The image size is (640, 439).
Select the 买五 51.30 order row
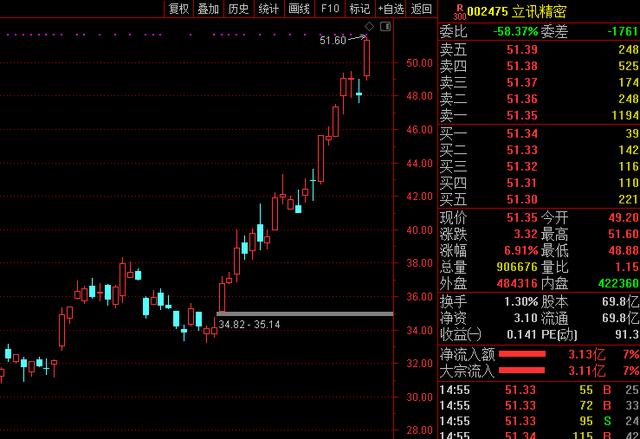(539, 200)
